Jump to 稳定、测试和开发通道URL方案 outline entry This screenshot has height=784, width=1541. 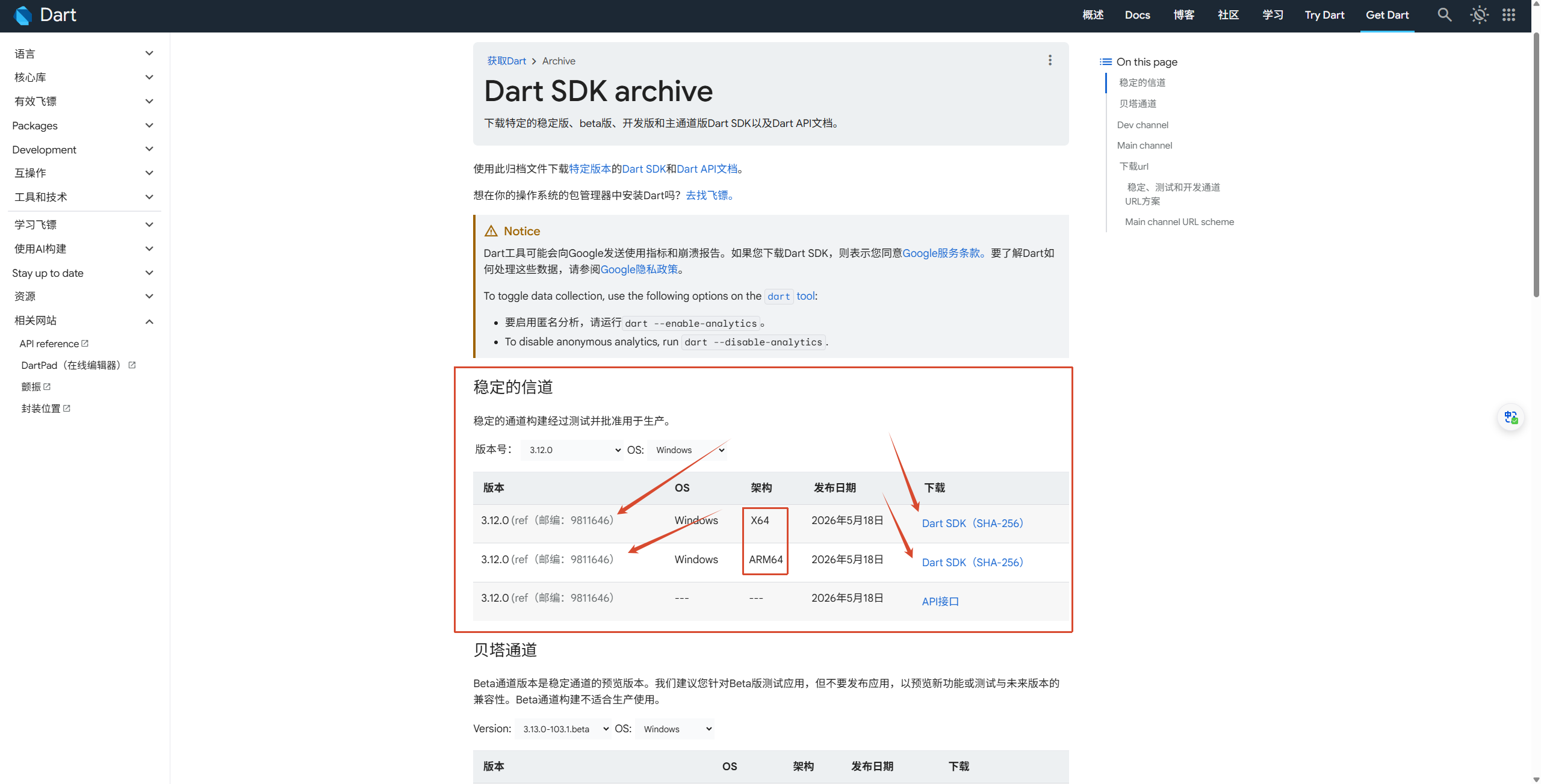point(1173,194)
